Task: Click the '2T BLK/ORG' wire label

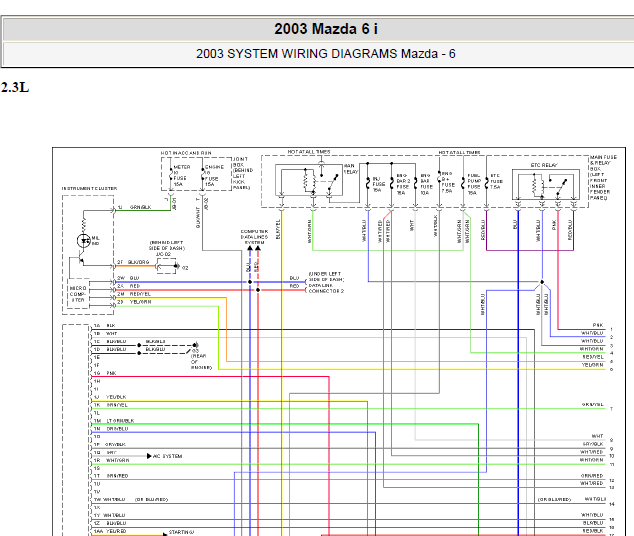Action: [x=133, y=262]
